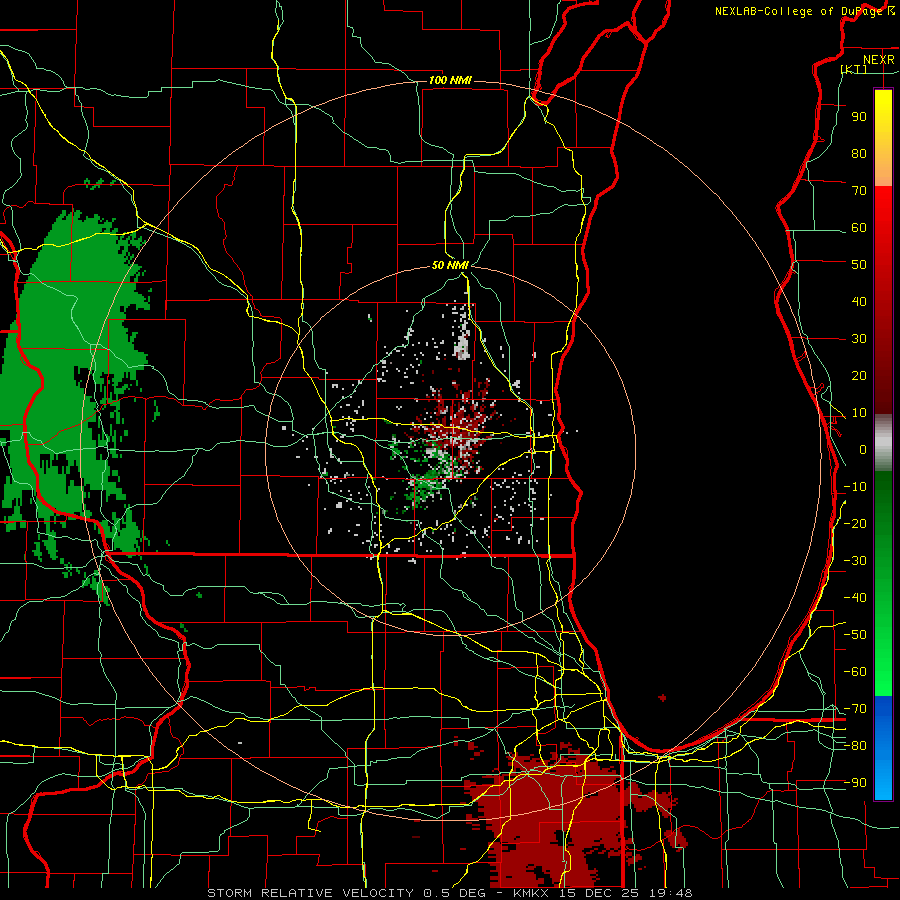The height and width of the screenshot is (900, 900).
Task: Click the 70 value on velocity scale
Action: click(x=859, y=191)
